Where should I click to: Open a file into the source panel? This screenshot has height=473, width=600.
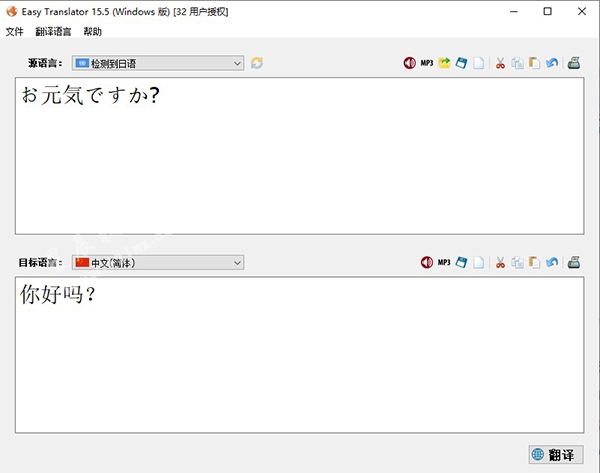[444, 63]
